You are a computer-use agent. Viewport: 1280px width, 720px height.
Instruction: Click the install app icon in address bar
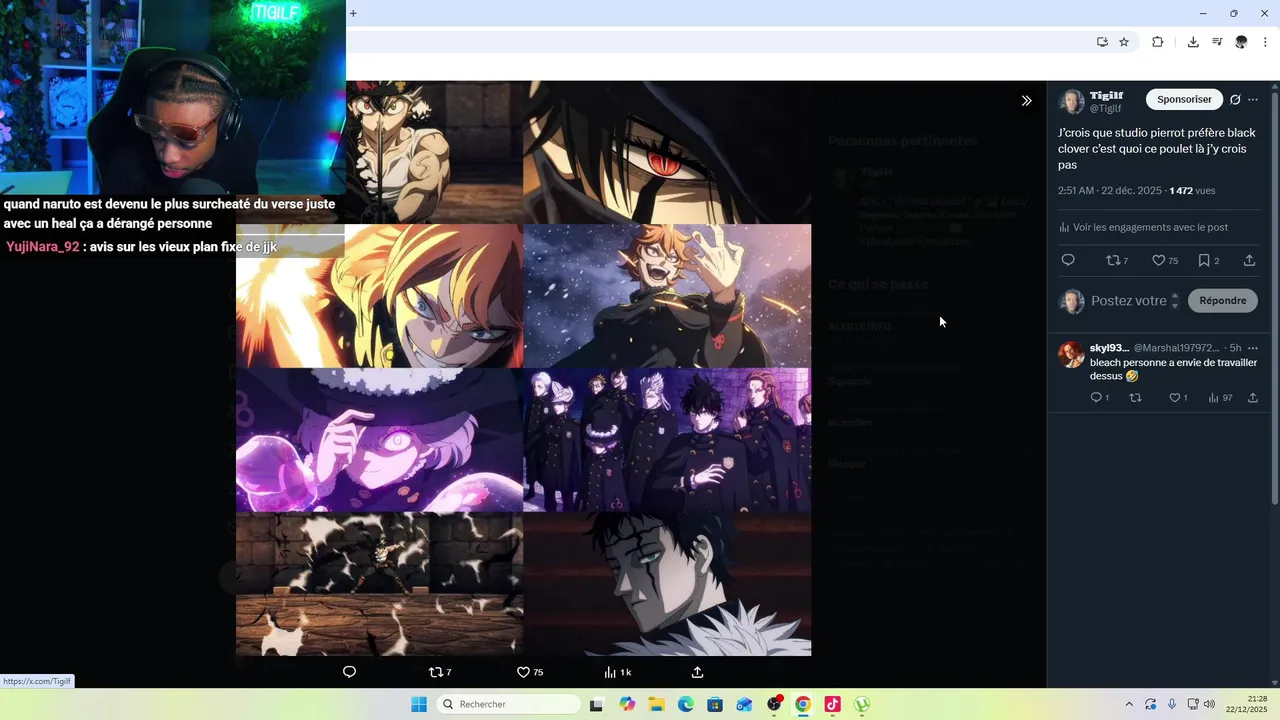click(x=1102, y=42)
